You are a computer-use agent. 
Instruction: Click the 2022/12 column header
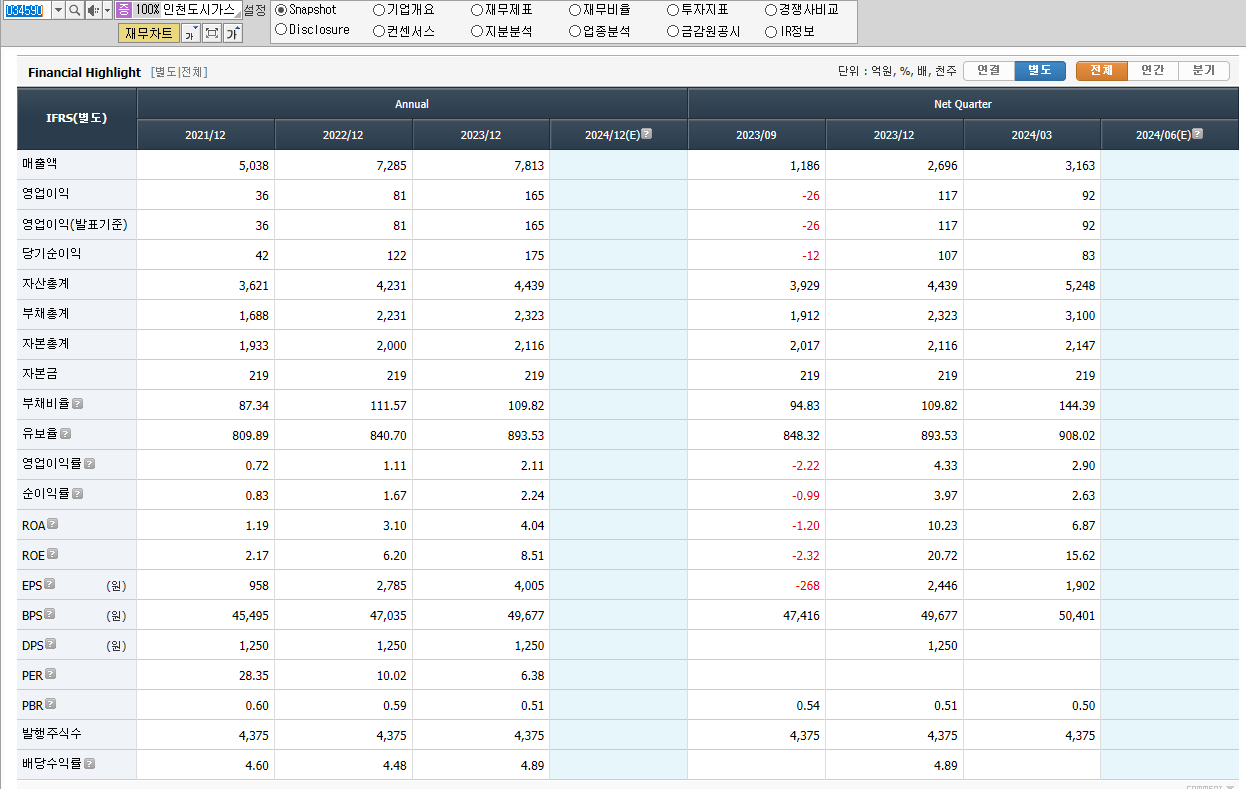click(343, 135)
